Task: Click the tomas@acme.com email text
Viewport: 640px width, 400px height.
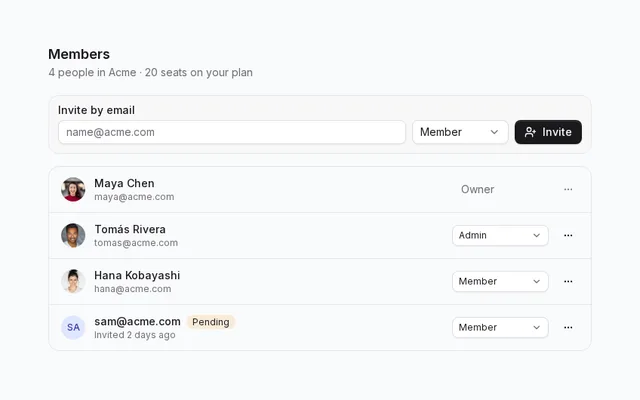Action: [x=136, y=243]
